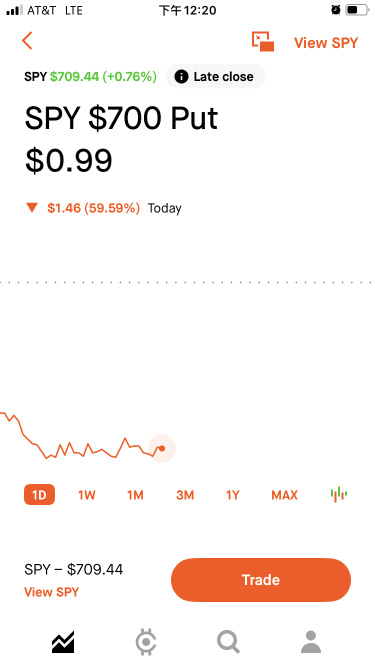Open the picture-in-picture chart icon
The image size is (375, 667).
point(263,41)
